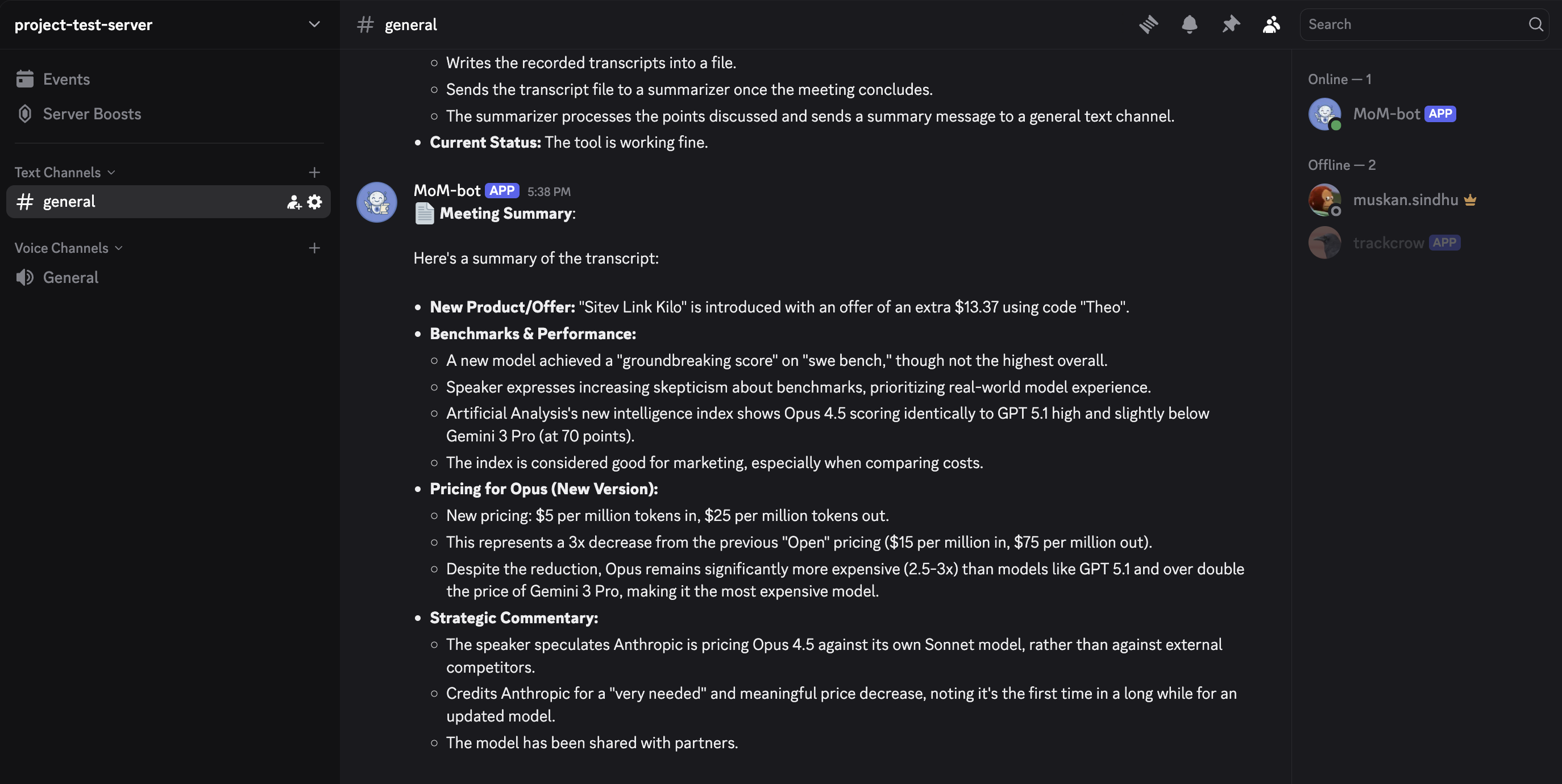The height and width of the screenshot is (784, 1562).
Task: Open the Threads icon in the header
Action: [x=1148, y=24]
